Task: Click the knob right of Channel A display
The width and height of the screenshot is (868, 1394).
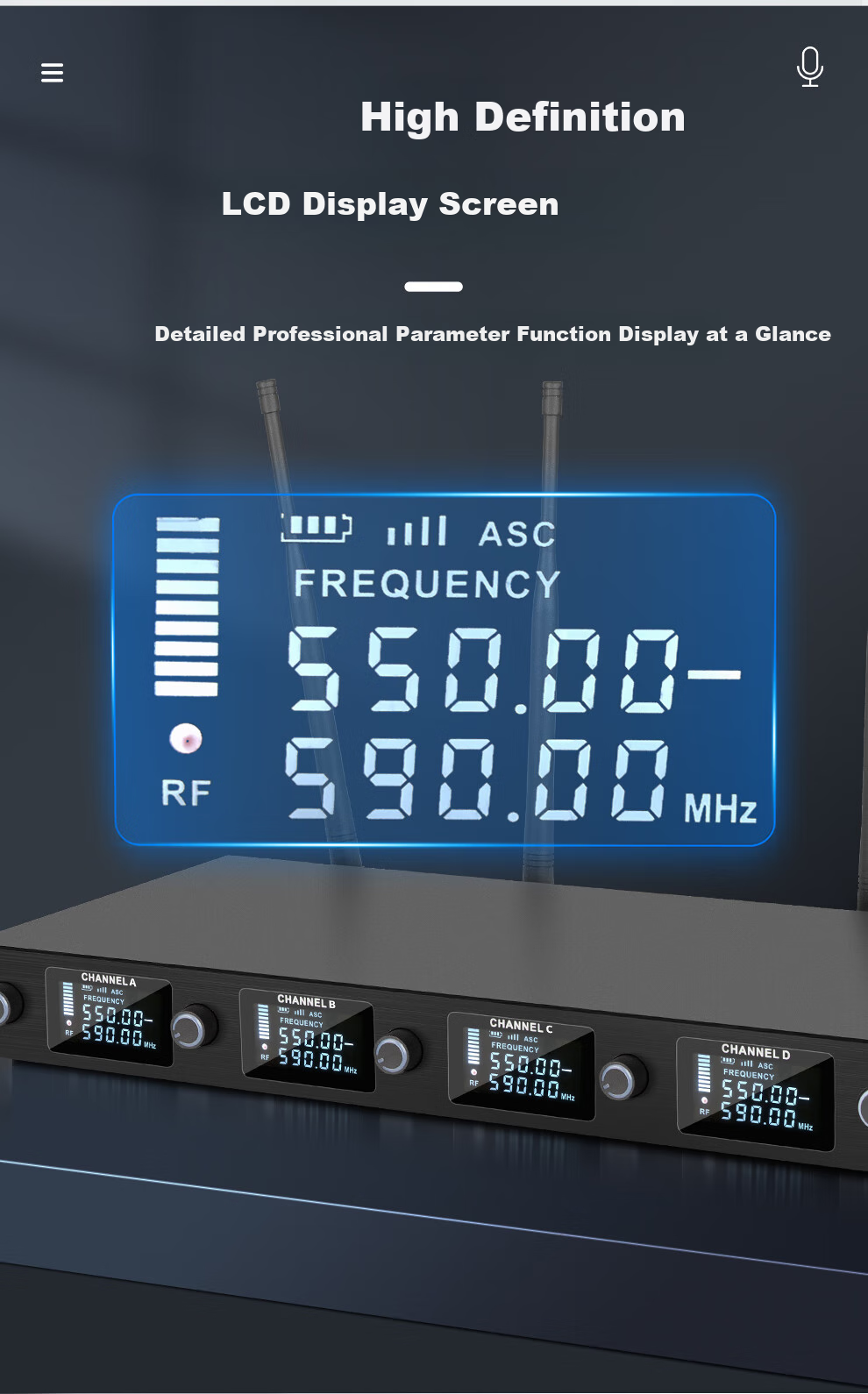Action: (x=194, y=1028)
